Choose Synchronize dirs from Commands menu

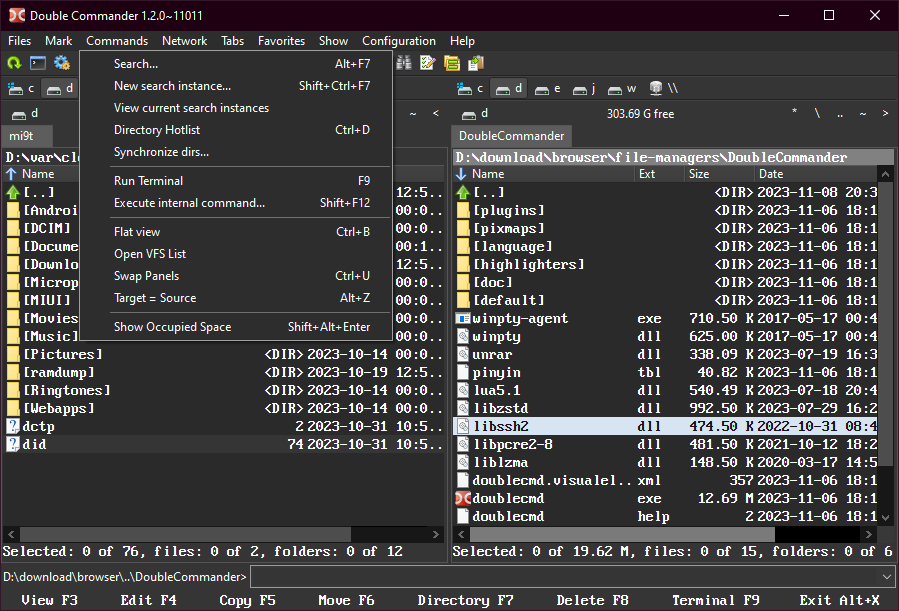161,152
